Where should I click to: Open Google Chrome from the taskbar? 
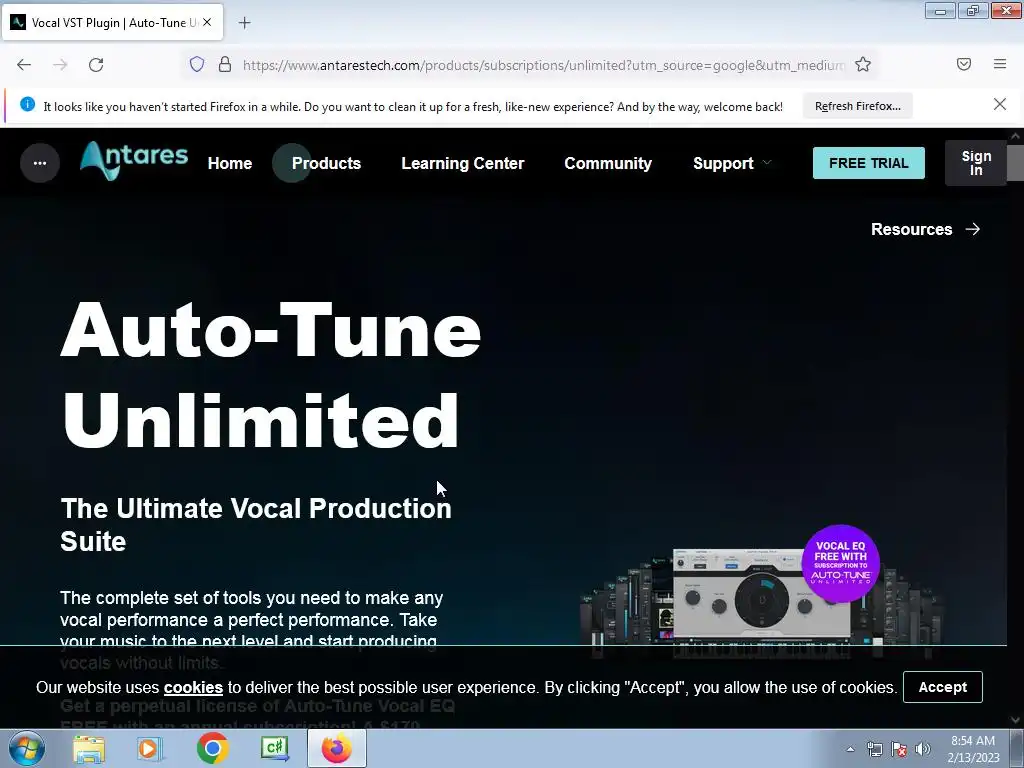pyautogui.click(x=212, y=748)
